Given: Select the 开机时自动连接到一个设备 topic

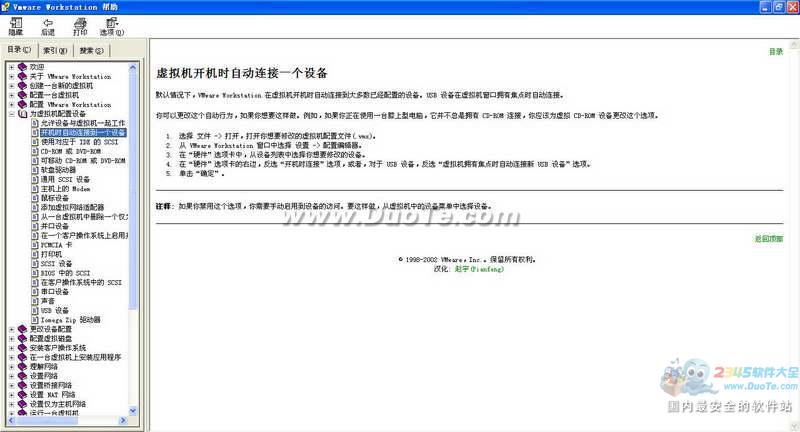Looking at the screenshot, I should coord(83,133).
